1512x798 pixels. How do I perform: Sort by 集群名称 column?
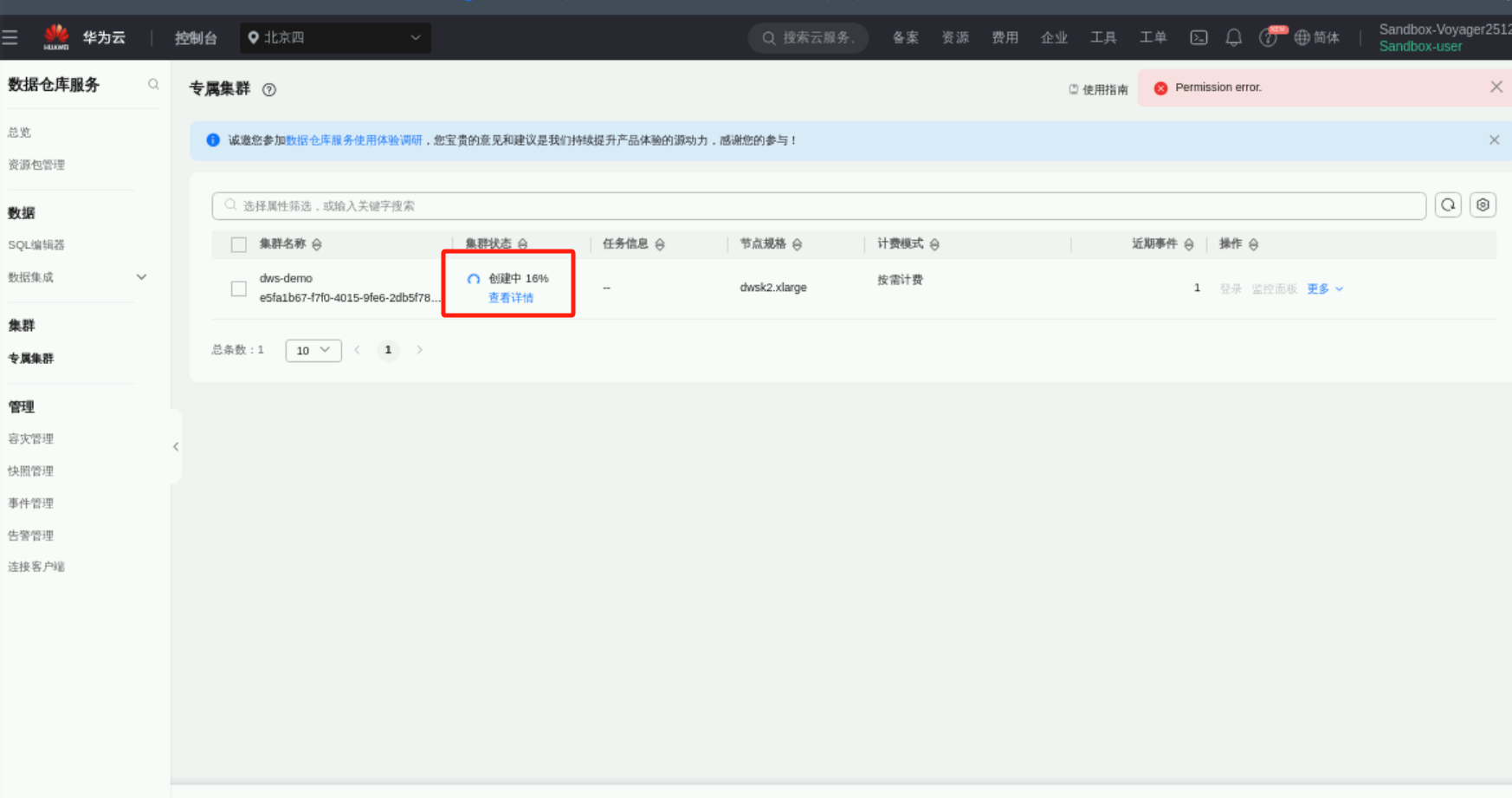[317, 244]
